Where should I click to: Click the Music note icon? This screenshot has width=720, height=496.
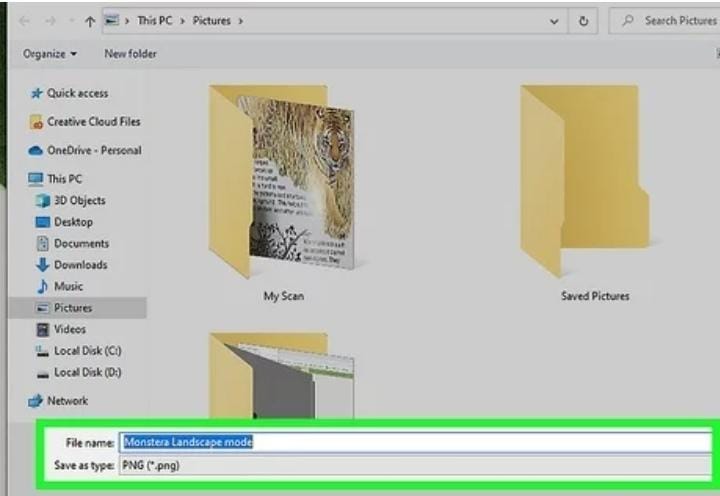click(x=42, y=287)
